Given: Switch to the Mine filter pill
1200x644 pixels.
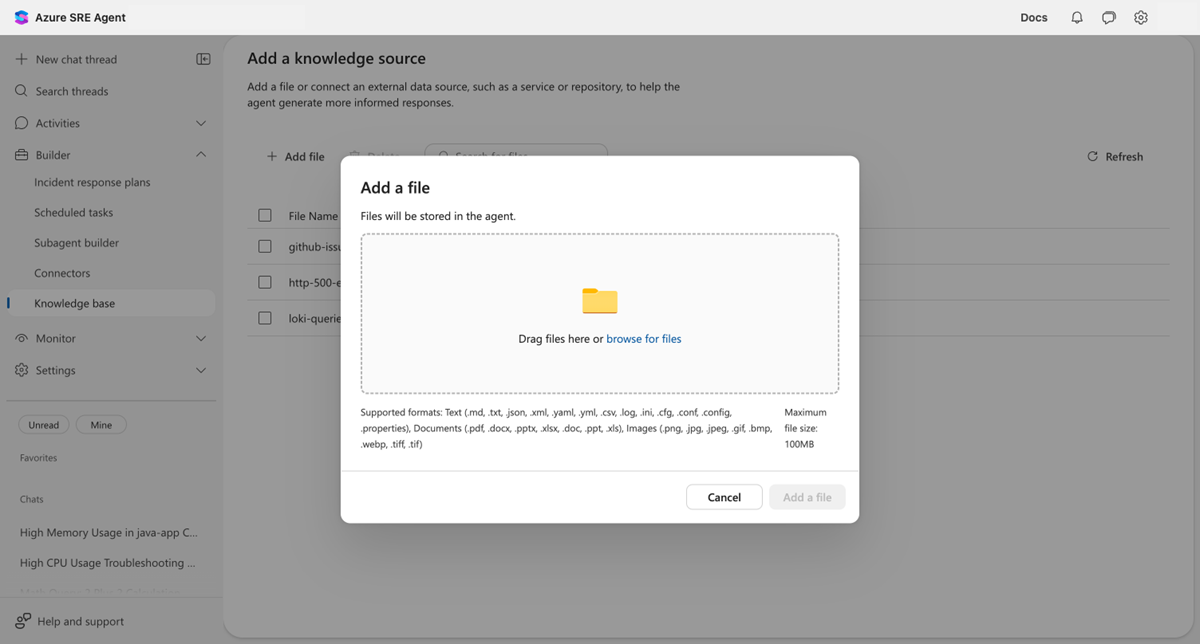Looking at the screenshot, I should click(100, 424).
